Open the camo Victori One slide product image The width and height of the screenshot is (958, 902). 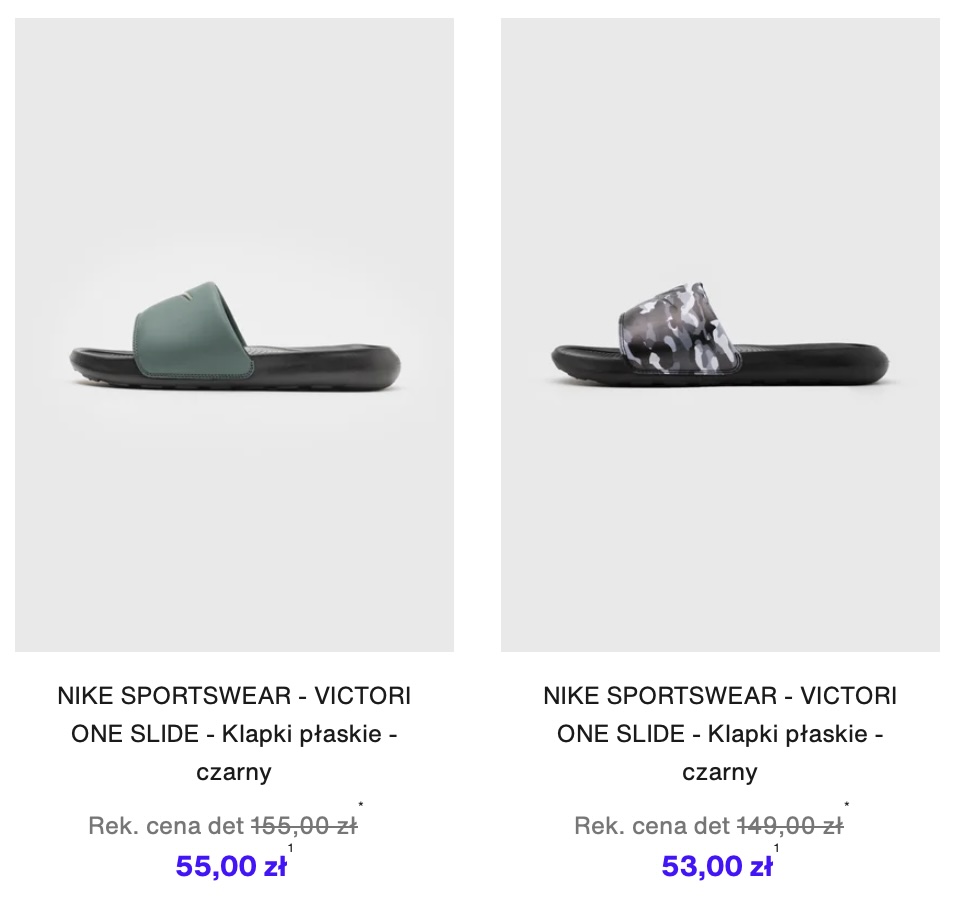[x=720, y=334]
